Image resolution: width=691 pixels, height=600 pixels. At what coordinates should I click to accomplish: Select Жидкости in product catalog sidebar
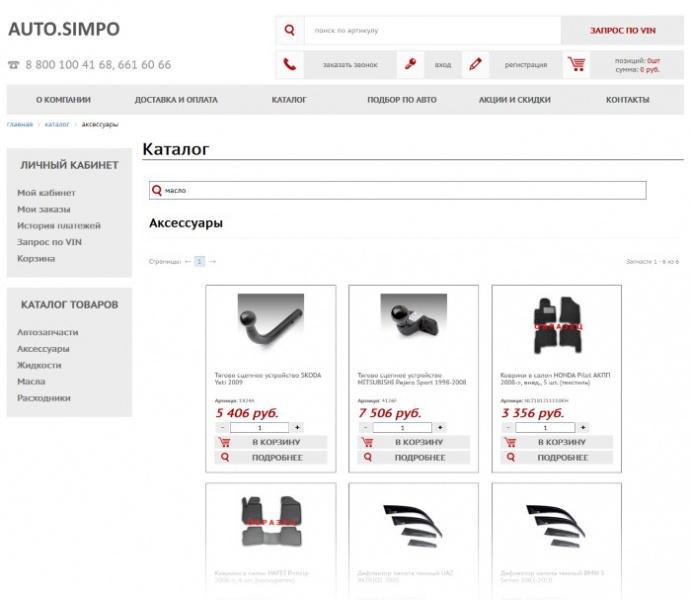coord(39,365)
